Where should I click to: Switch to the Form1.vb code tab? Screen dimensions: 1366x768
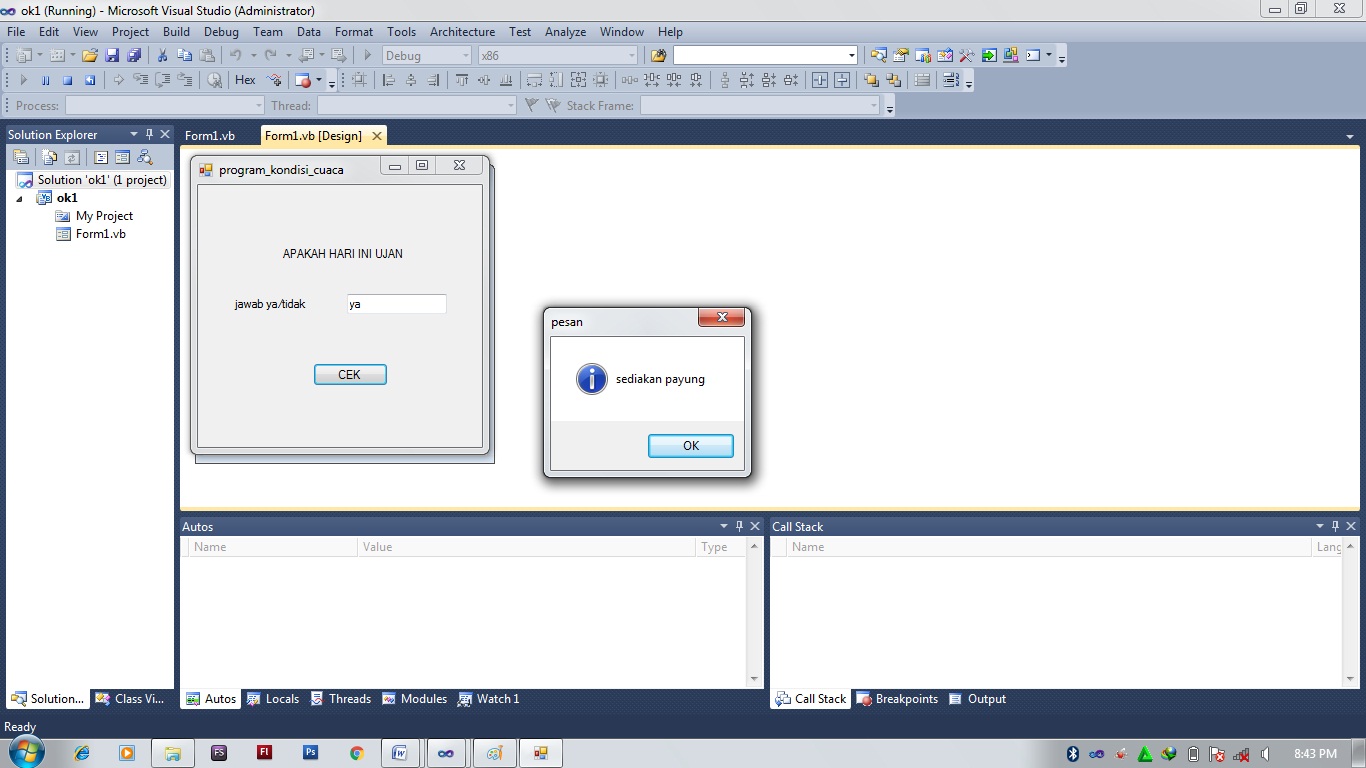pos(210,135)
